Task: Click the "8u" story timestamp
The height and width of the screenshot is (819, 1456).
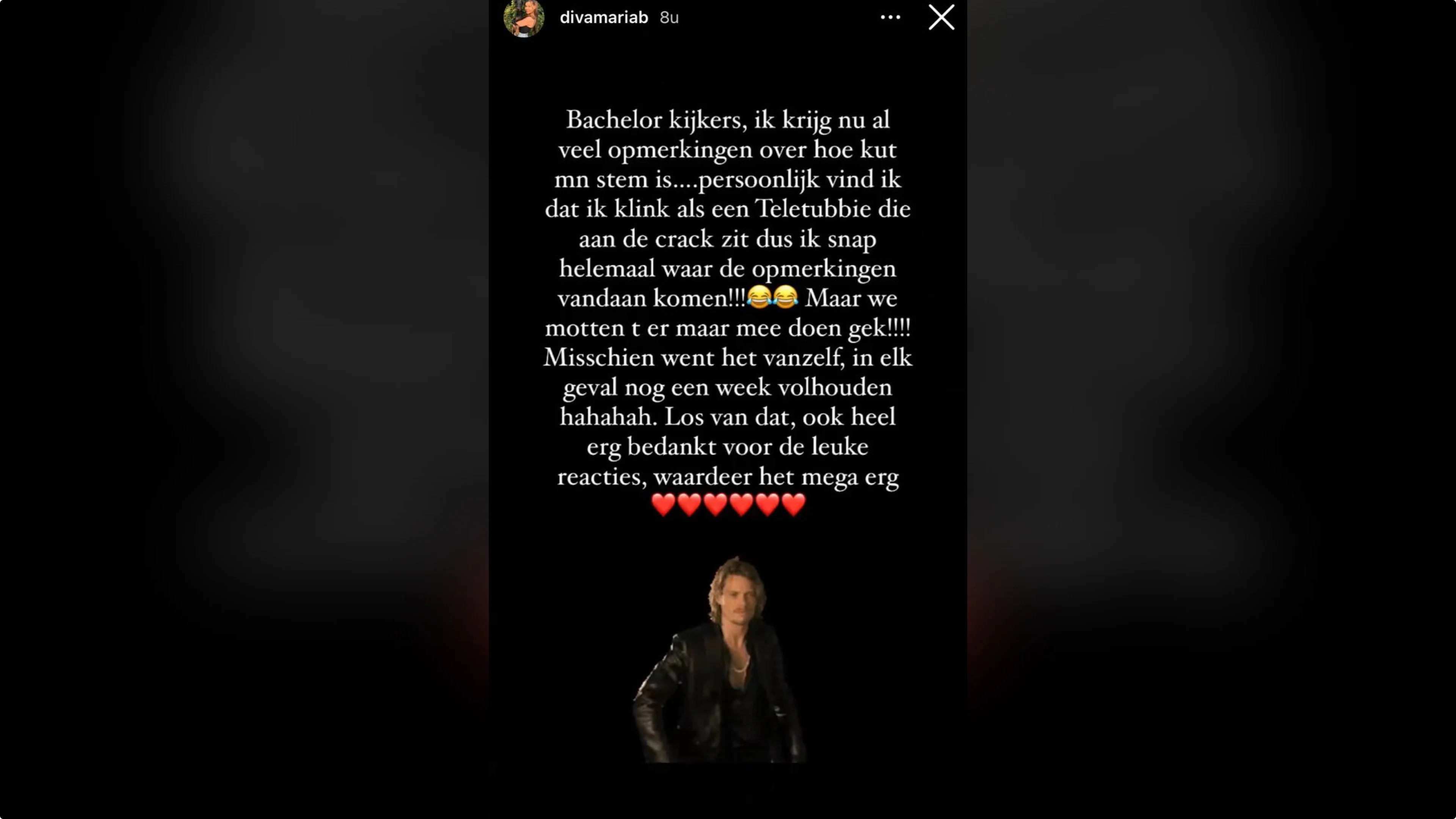Action: [669, 17]
